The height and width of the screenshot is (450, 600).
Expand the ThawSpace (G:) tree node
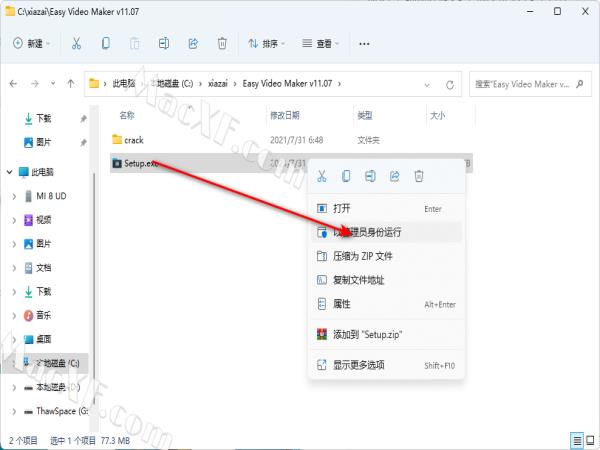[x=14, y=412]
